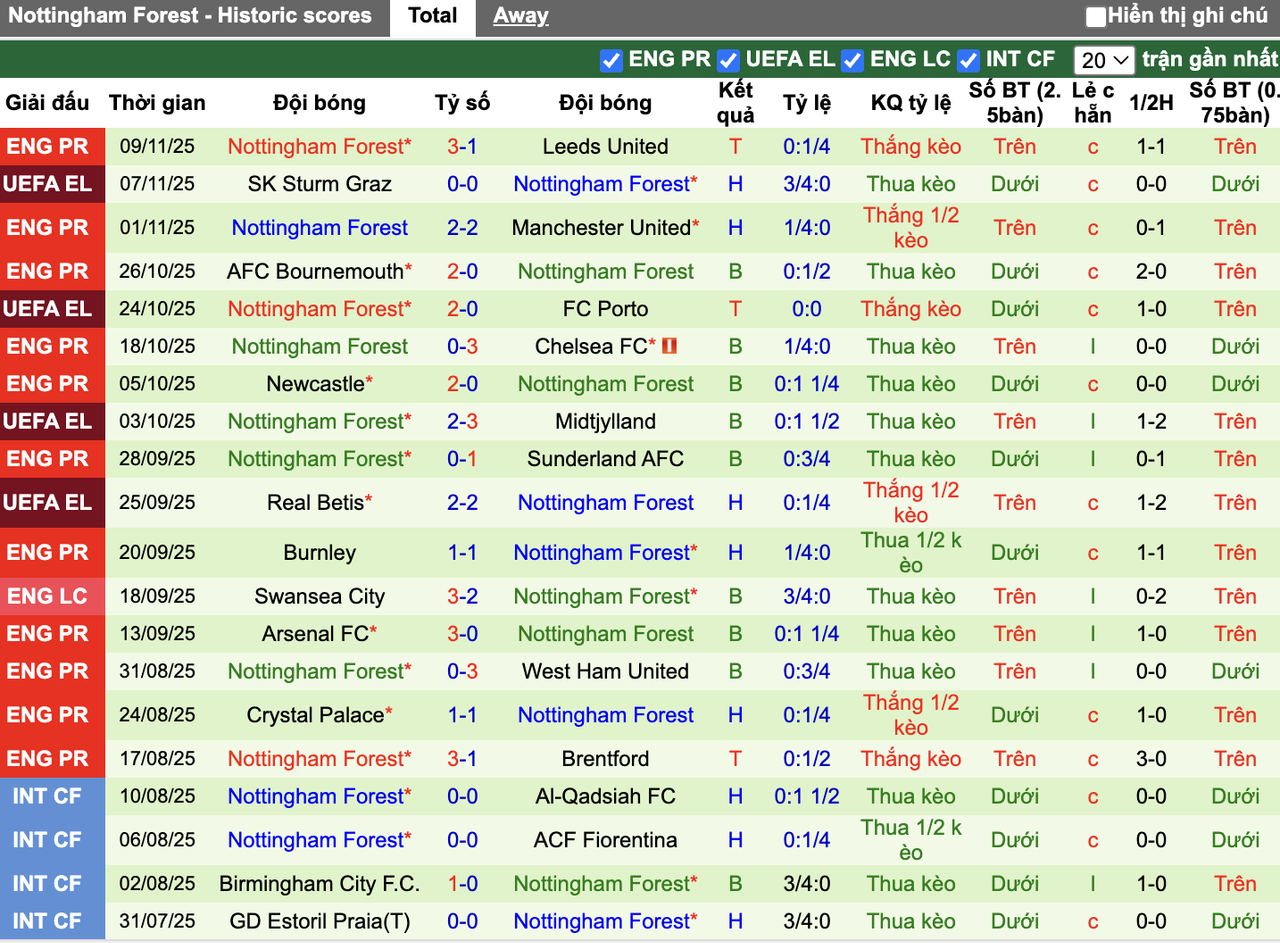Click the "Thời gian" column header
1280x943 pixels.
(157, 103)
